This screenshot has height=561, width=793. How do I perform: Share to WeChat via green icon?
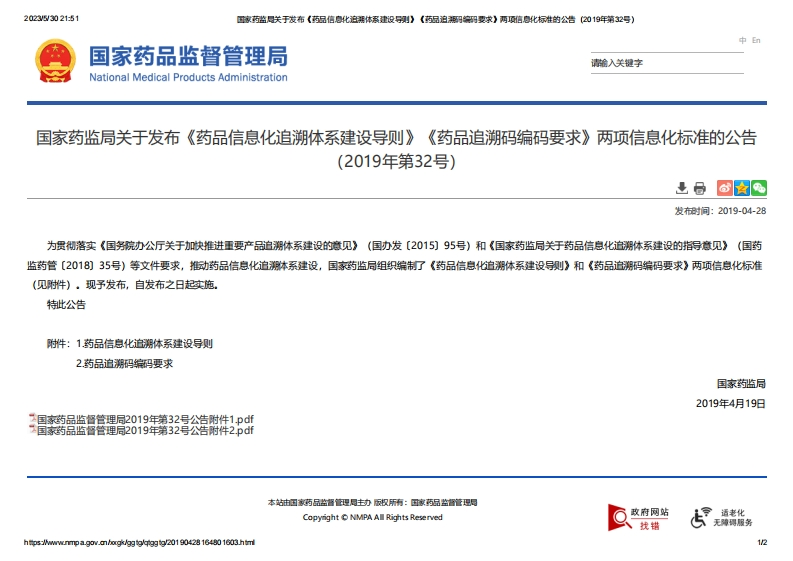759,188
